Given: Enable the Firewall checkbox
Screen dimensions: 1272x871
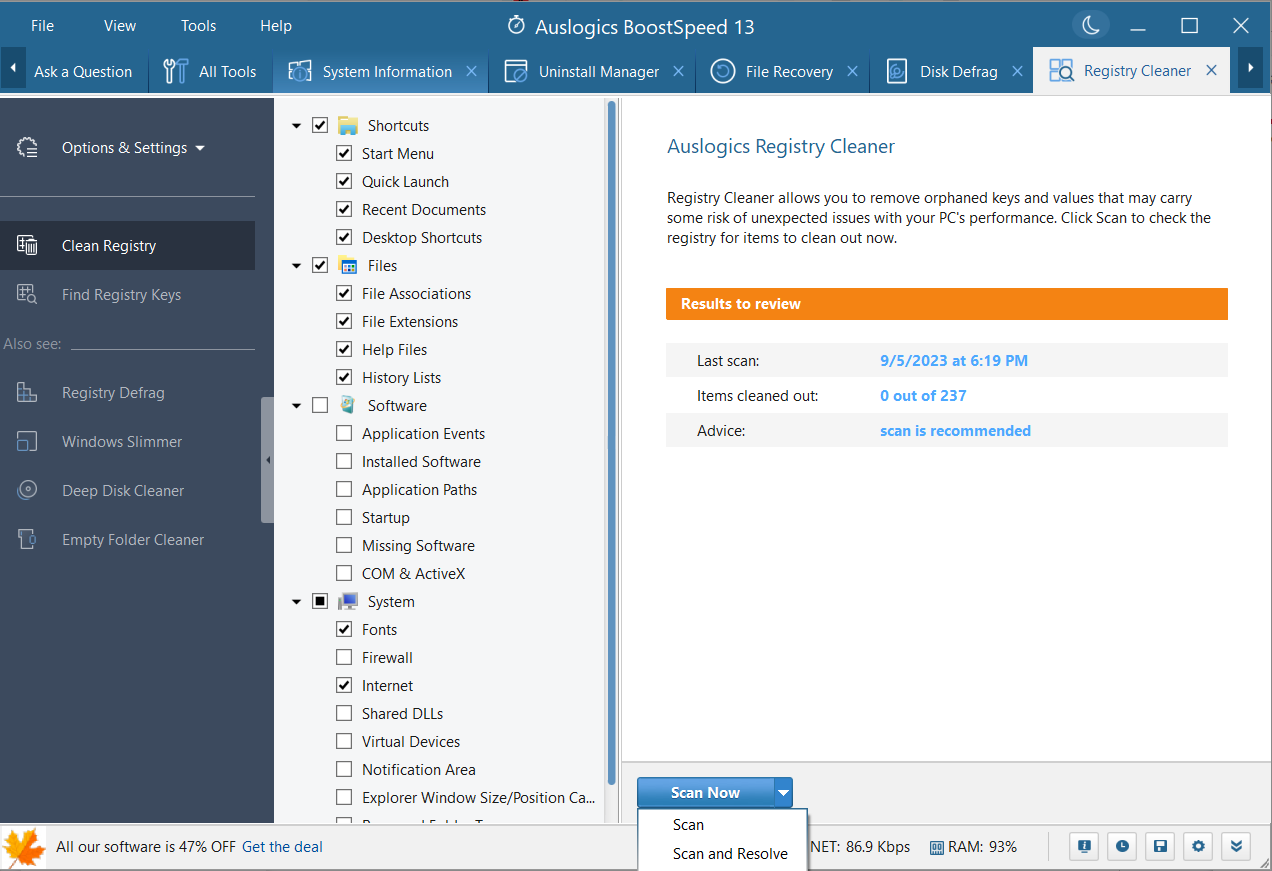Looking at the screenshot, I should (344, 658).
